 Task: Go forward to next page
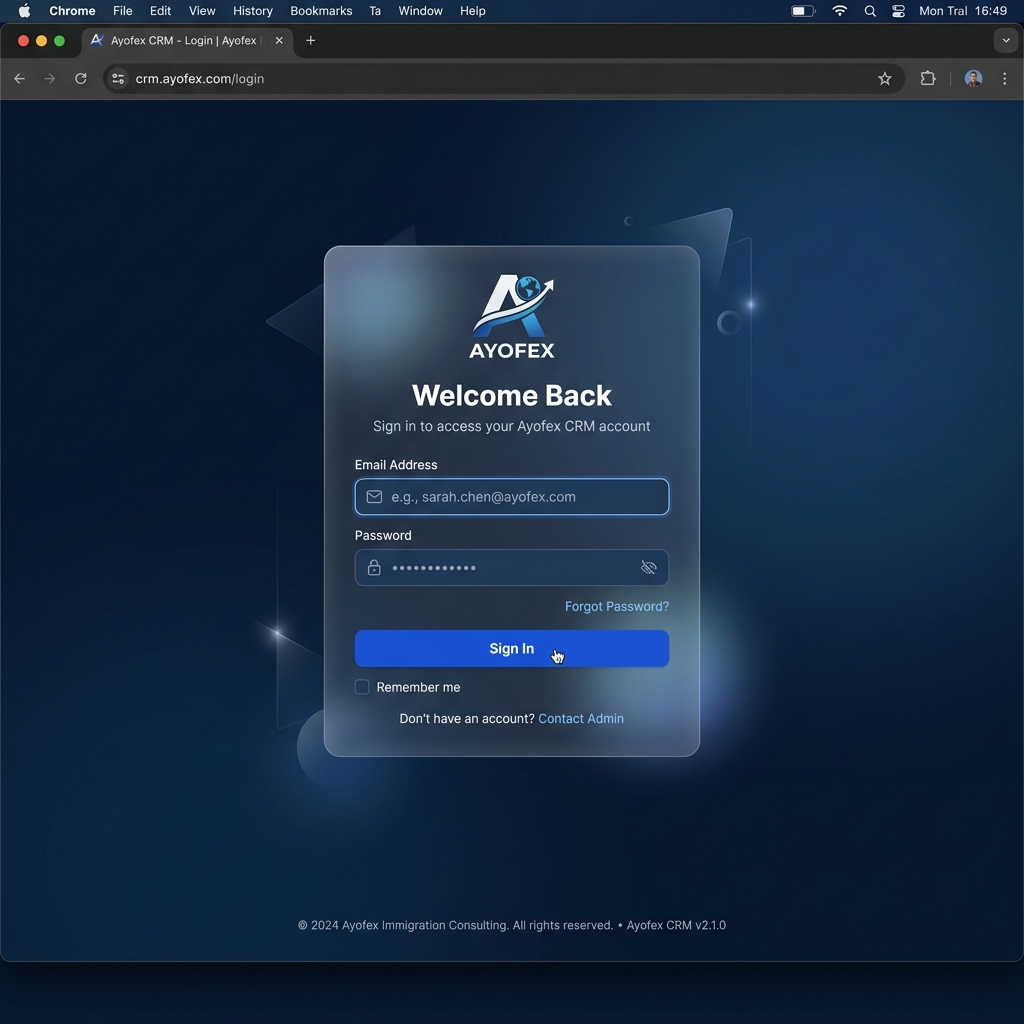click(50, 79)
